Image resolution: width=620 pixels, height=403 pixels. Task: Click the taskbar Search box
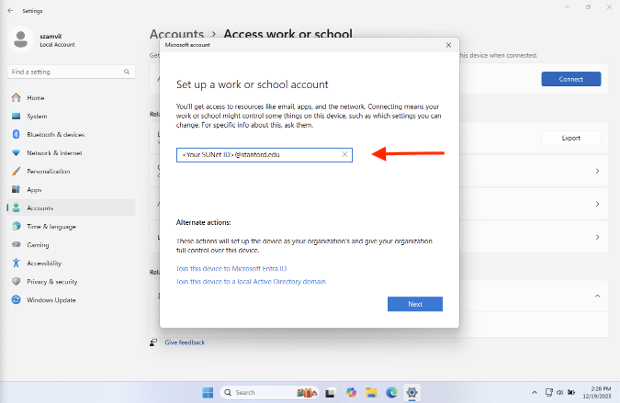(269, 392)
